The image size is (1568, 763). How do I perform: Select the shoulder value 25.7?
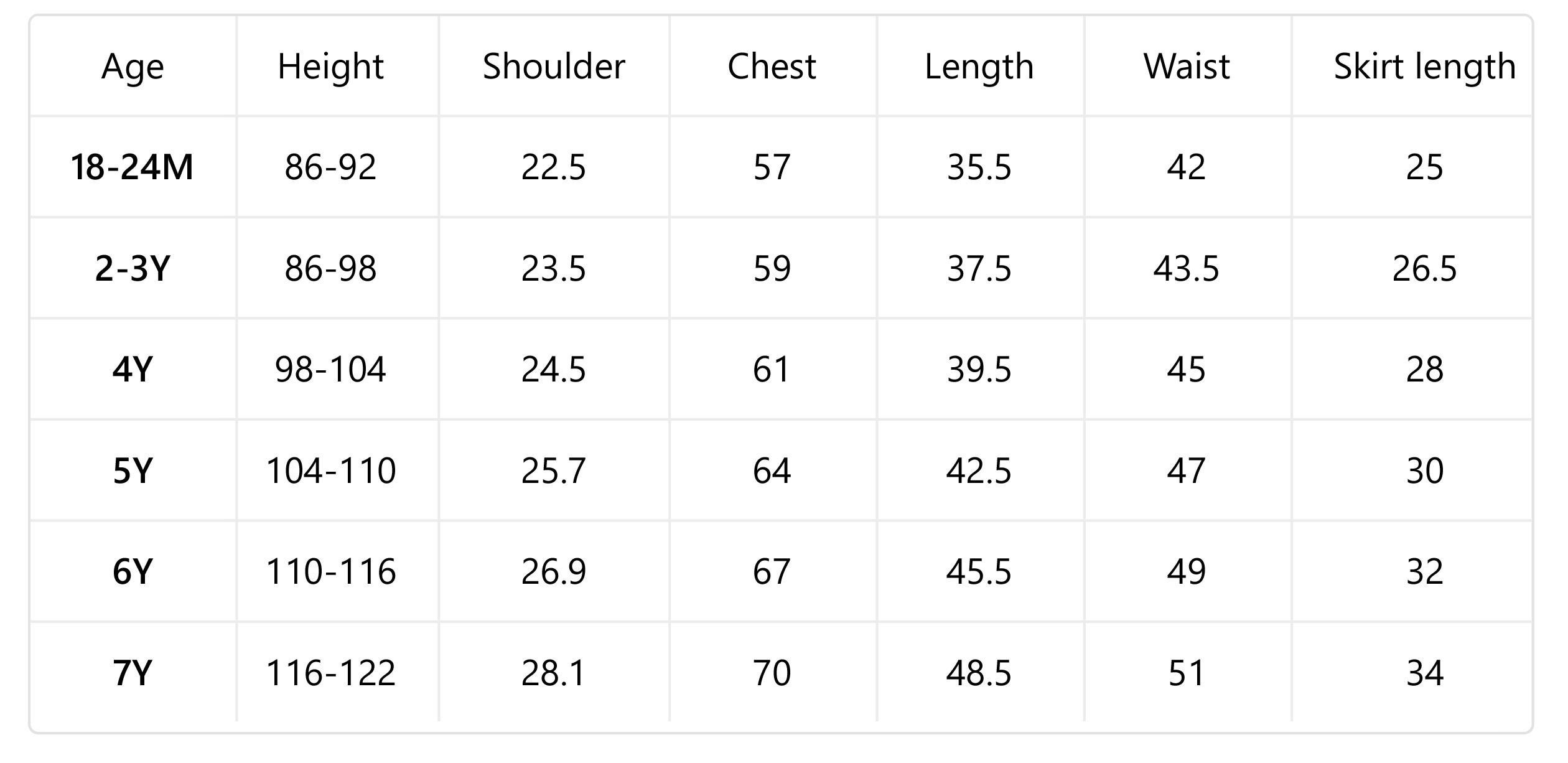(x=554, y=470)
